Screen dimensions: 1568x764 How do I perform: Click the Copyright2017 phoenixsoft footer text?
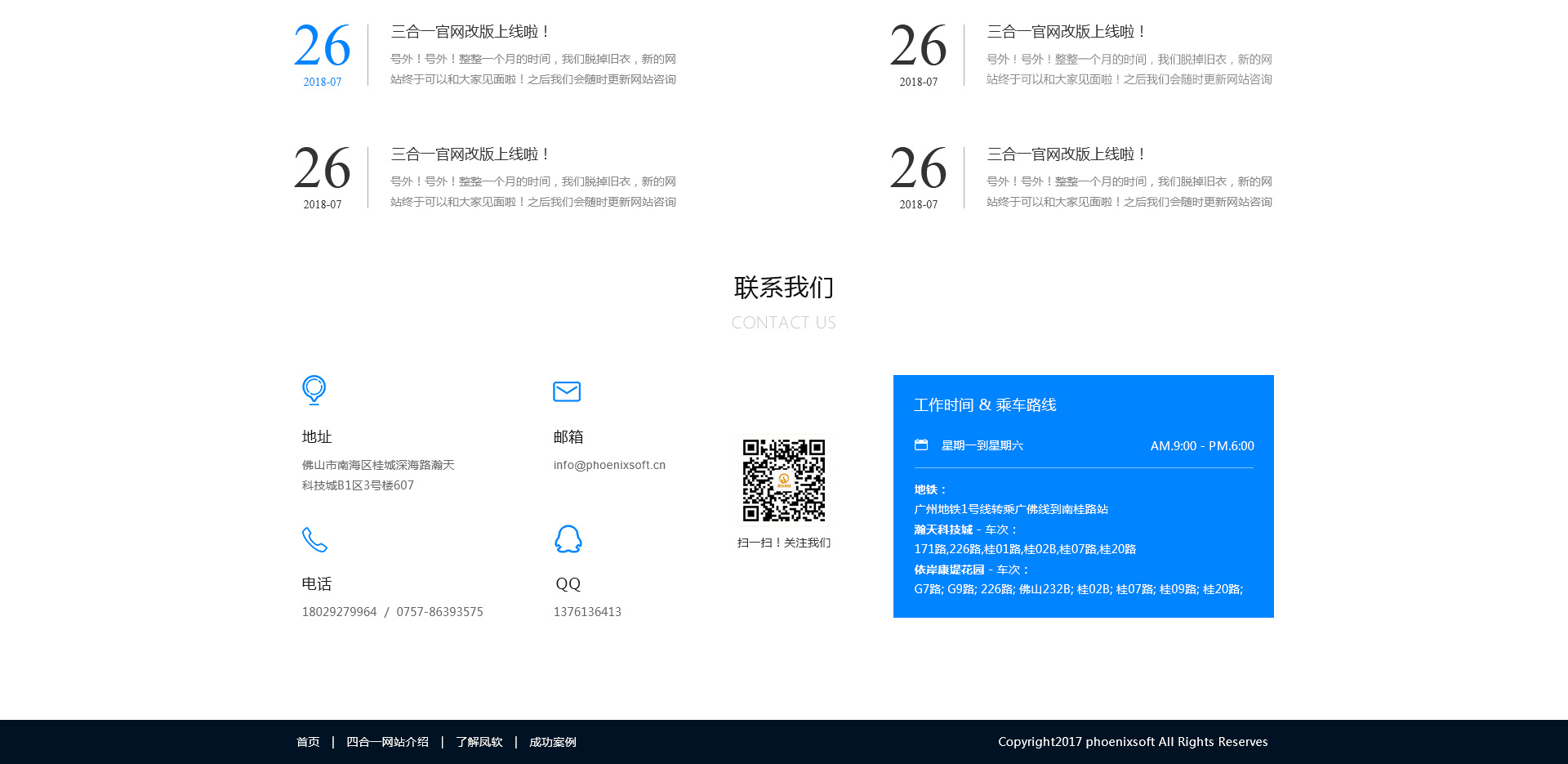click(1133, 742)
